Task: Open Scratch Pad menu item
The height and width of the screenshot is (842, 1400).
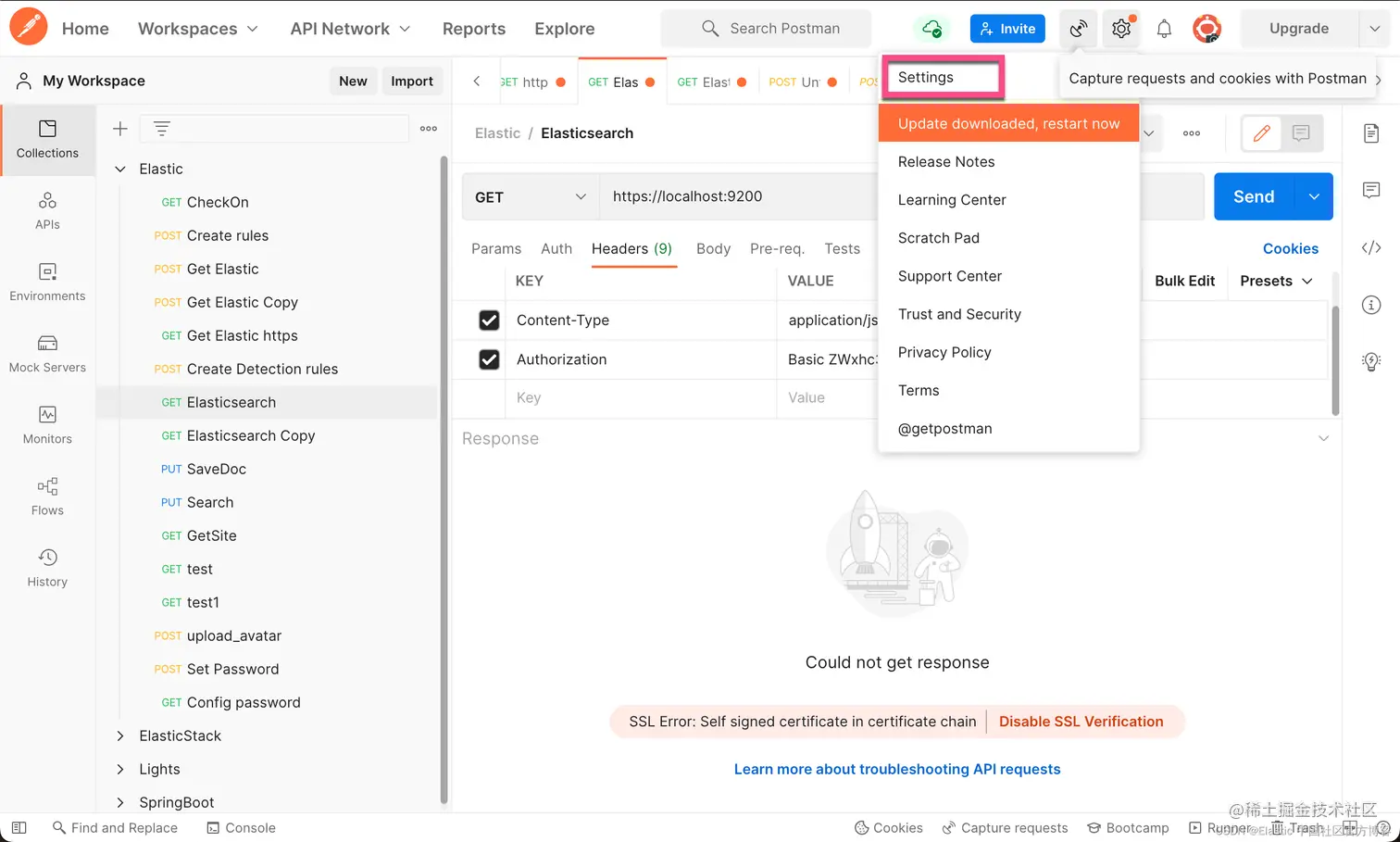Action: tap(1008, 237)
